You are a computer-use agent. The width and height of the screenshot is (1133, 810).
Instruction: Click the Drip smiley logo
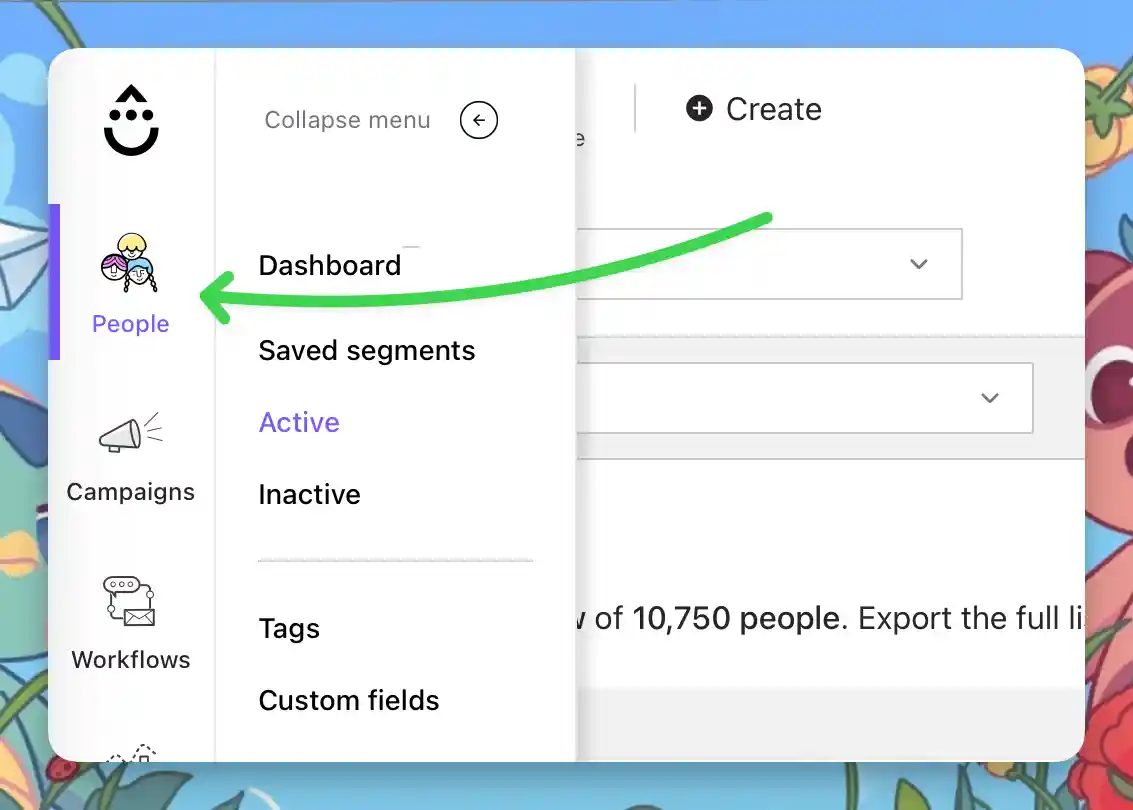[x=131, y=119]
